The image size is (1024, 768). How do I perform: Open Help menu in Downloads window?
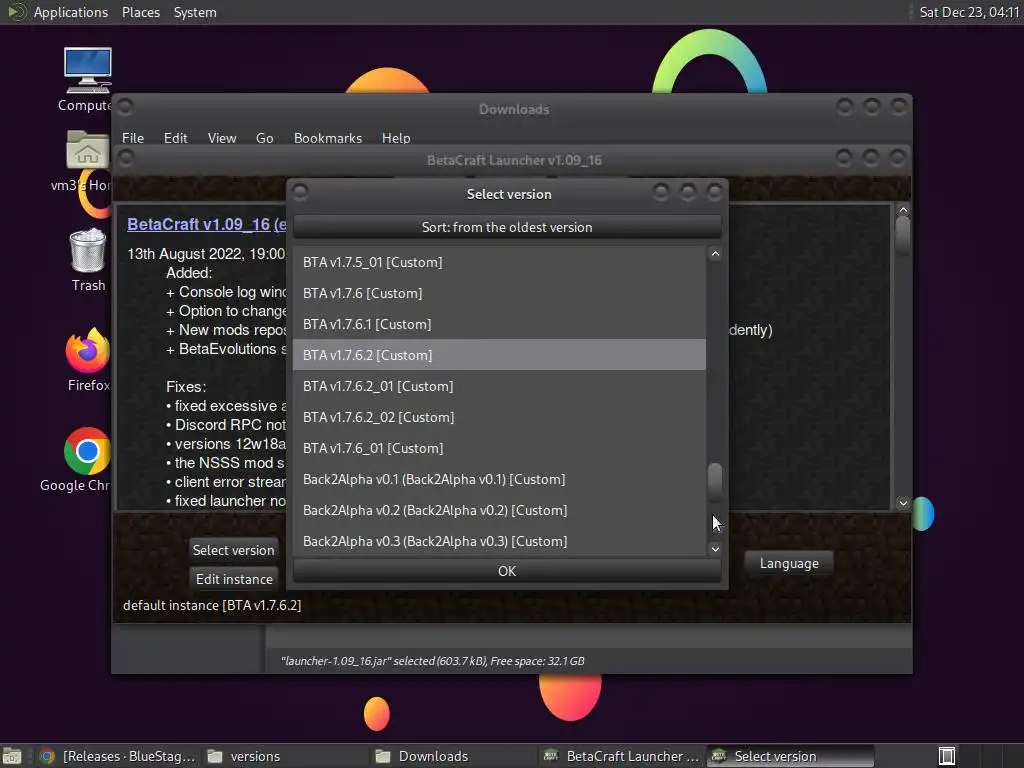point(396,138)
